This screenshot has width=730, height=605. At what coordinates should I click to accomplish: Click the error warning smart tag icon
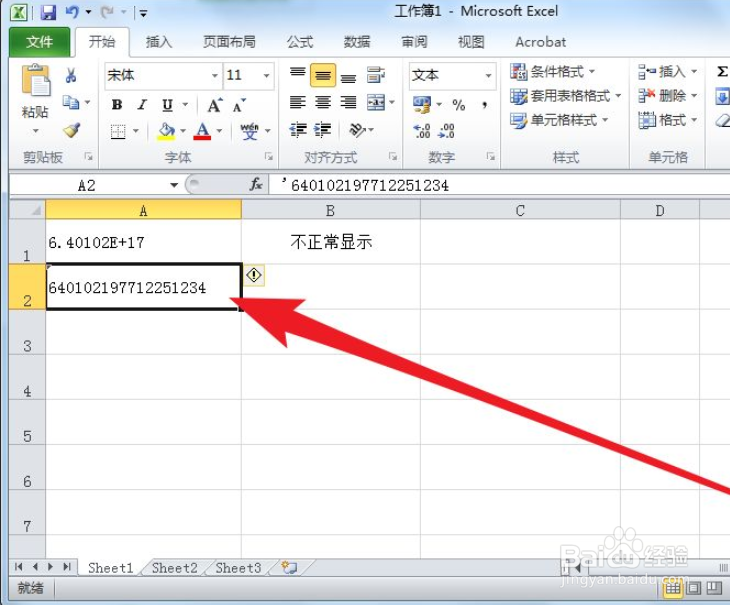(x=254, y=275)
